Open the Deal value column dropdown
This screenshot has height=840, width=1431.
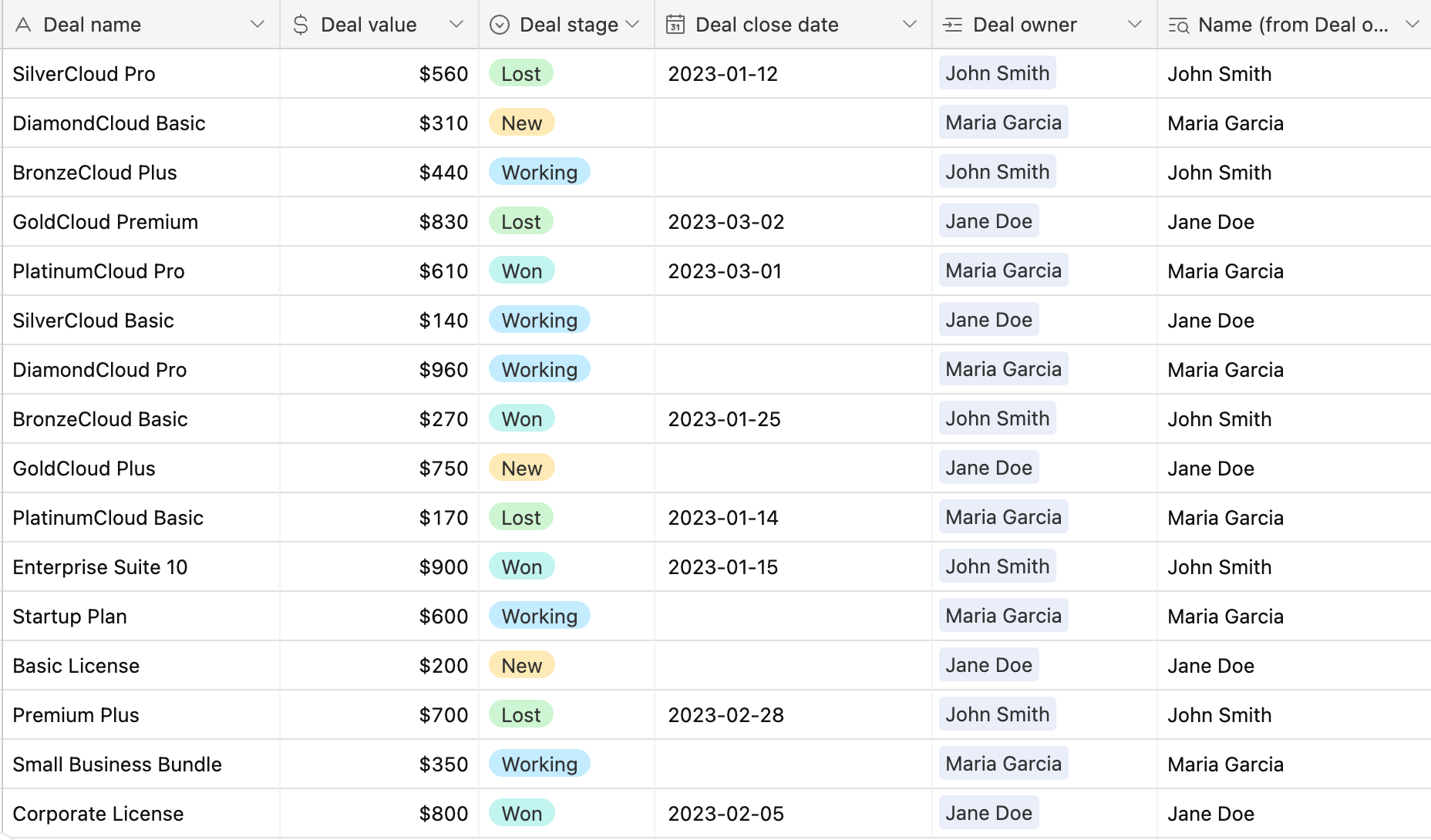457,24
